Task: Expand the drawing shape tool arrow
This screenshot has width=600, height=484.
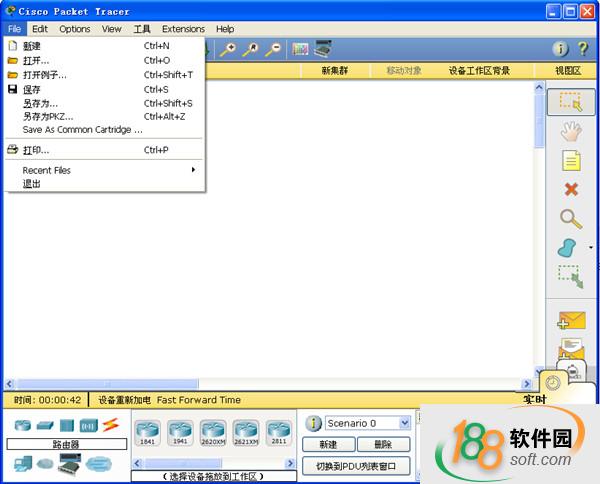Action: coord(590,248)
